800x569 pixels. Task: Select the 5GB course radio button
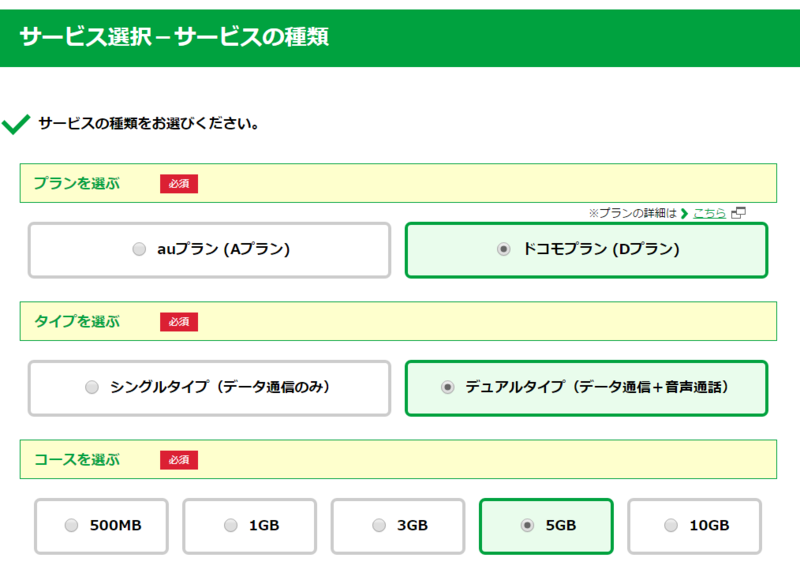(x=527, y=525)
